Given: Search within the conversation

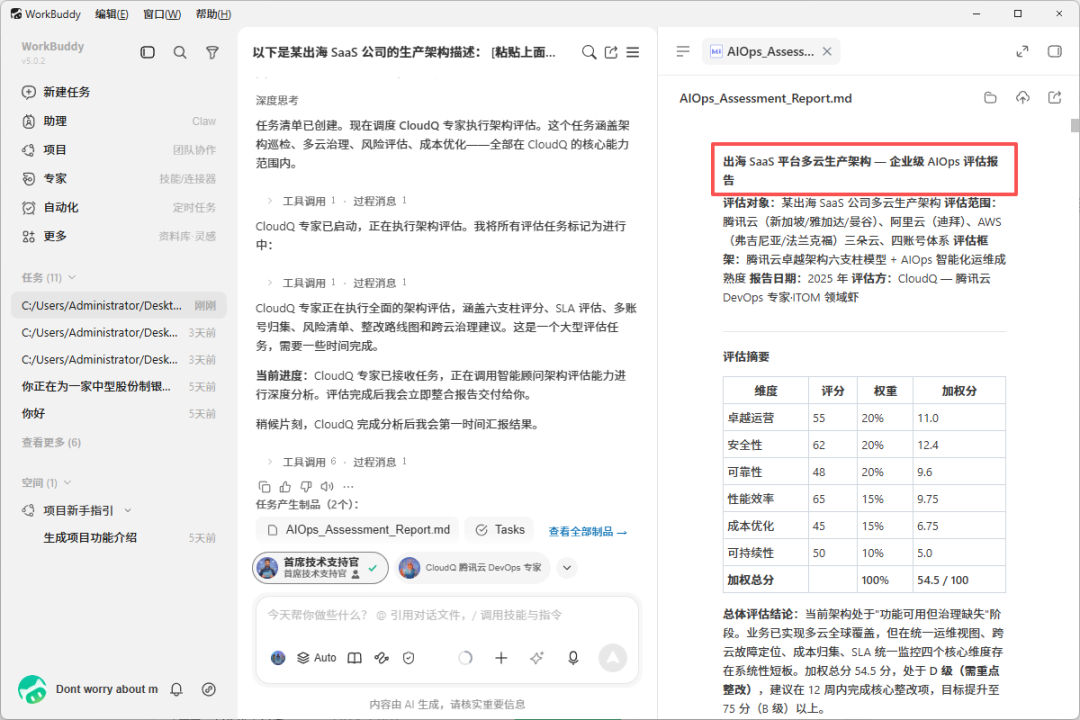Looking at the screenshot, I should click(589, 52).
